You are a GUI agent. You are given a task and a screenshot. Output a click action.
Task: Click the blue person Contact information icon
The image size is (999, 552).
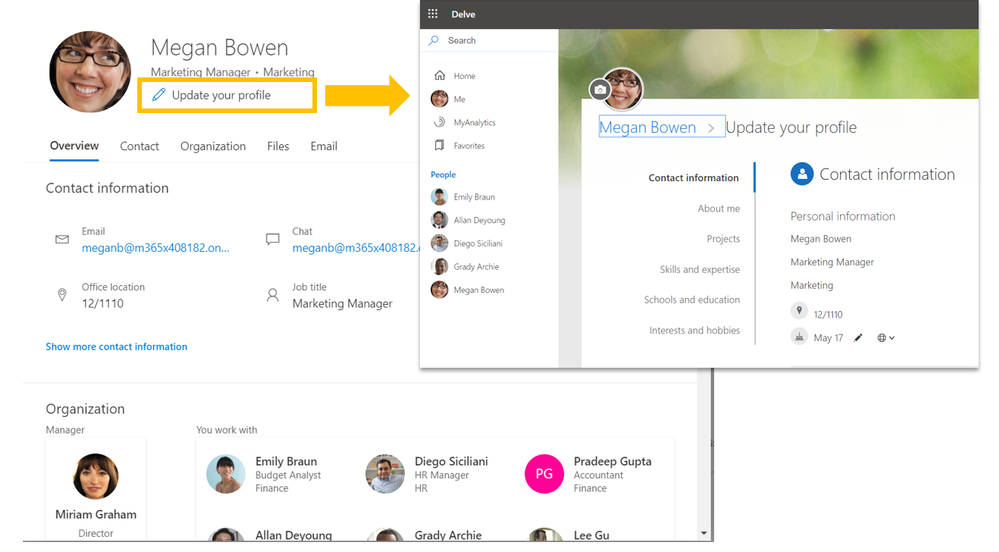[802, 173]
